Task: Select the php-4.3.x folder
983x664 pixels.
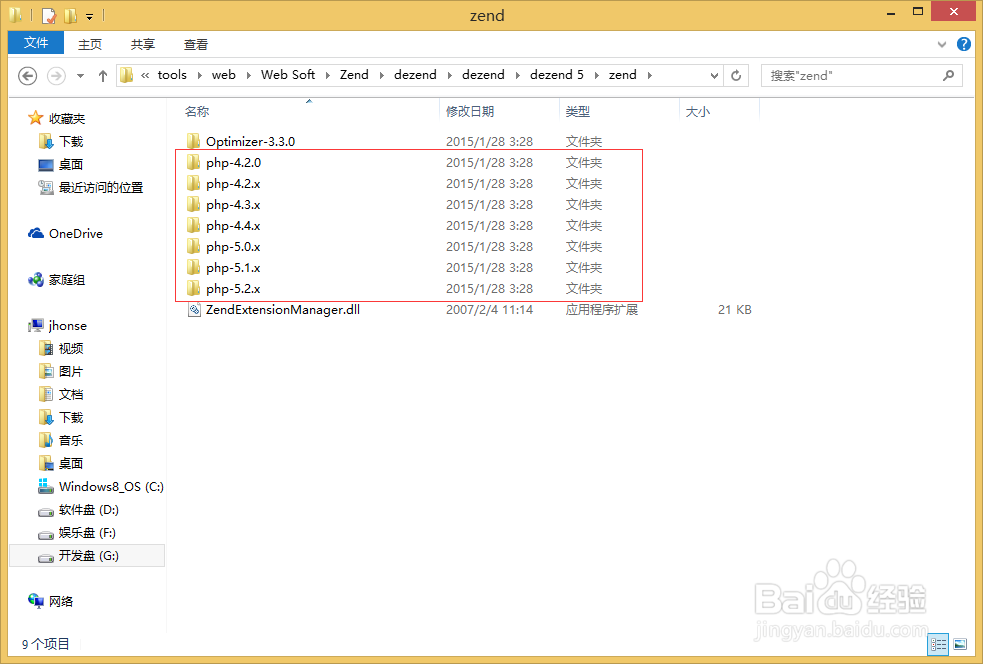Action: coord(233,205)
